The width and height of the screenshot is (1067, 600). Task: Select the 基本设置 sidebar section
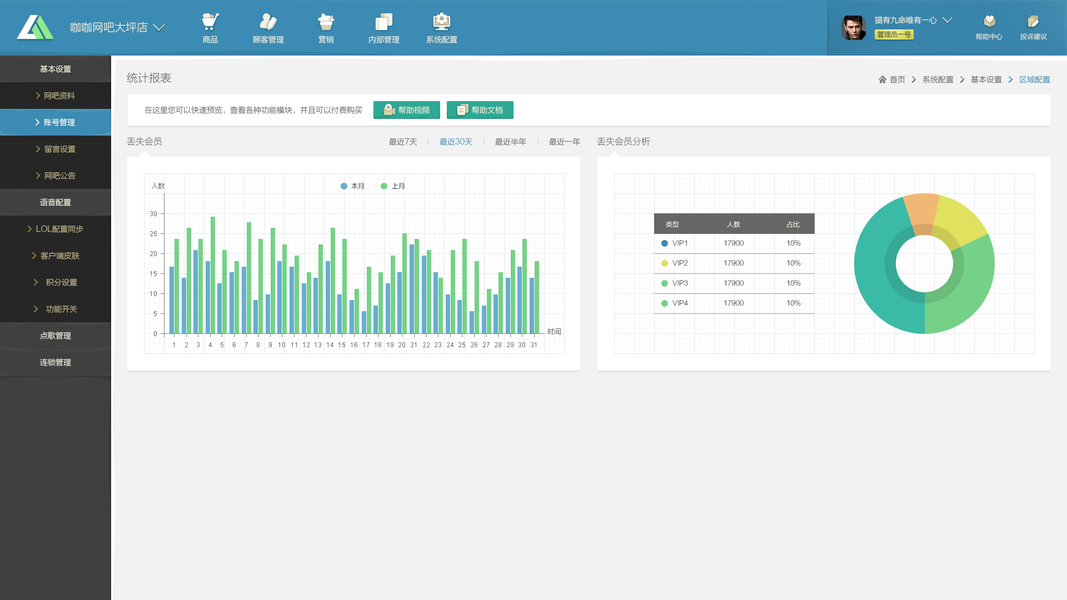(x=55, y=69)
